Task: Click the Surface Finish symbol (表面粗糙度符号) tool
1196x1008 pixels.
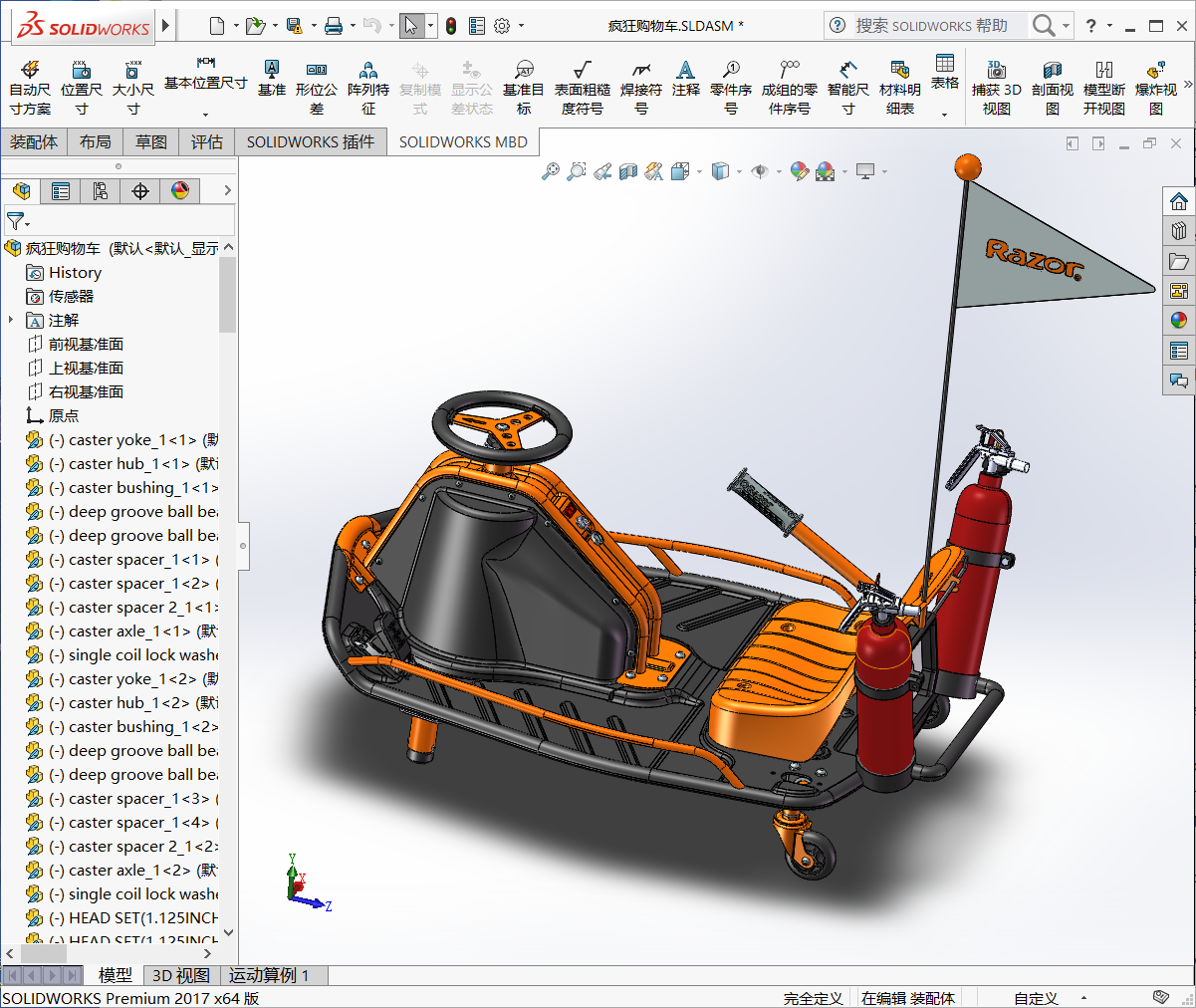Action: pos(583,87)
